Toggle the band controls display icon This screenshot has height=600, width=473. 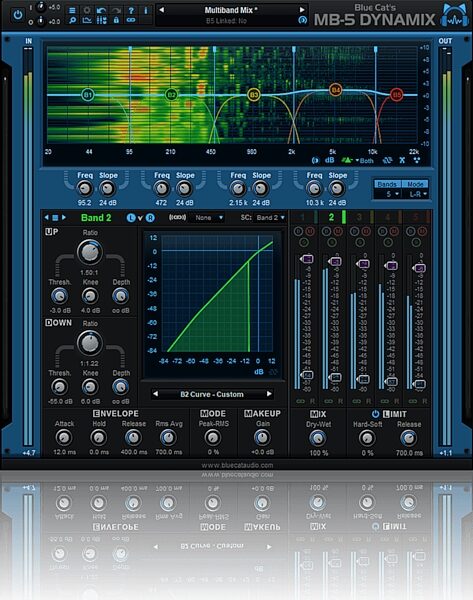(101, 20)
